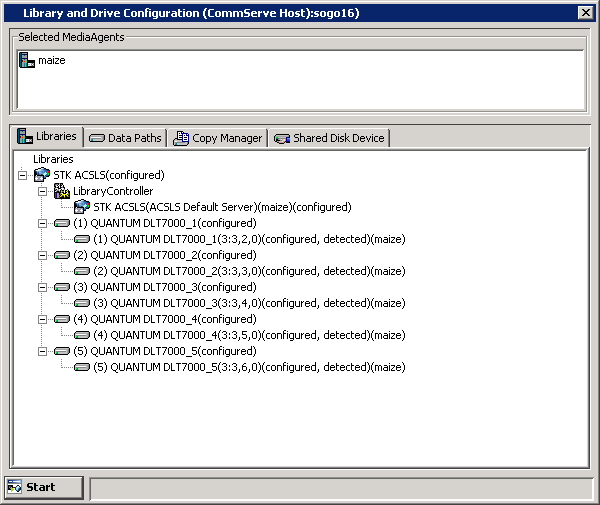The height and width of the screenshot is (505, 600).
Task: Switch to the Libraries tab
Action: coord(47,137)
